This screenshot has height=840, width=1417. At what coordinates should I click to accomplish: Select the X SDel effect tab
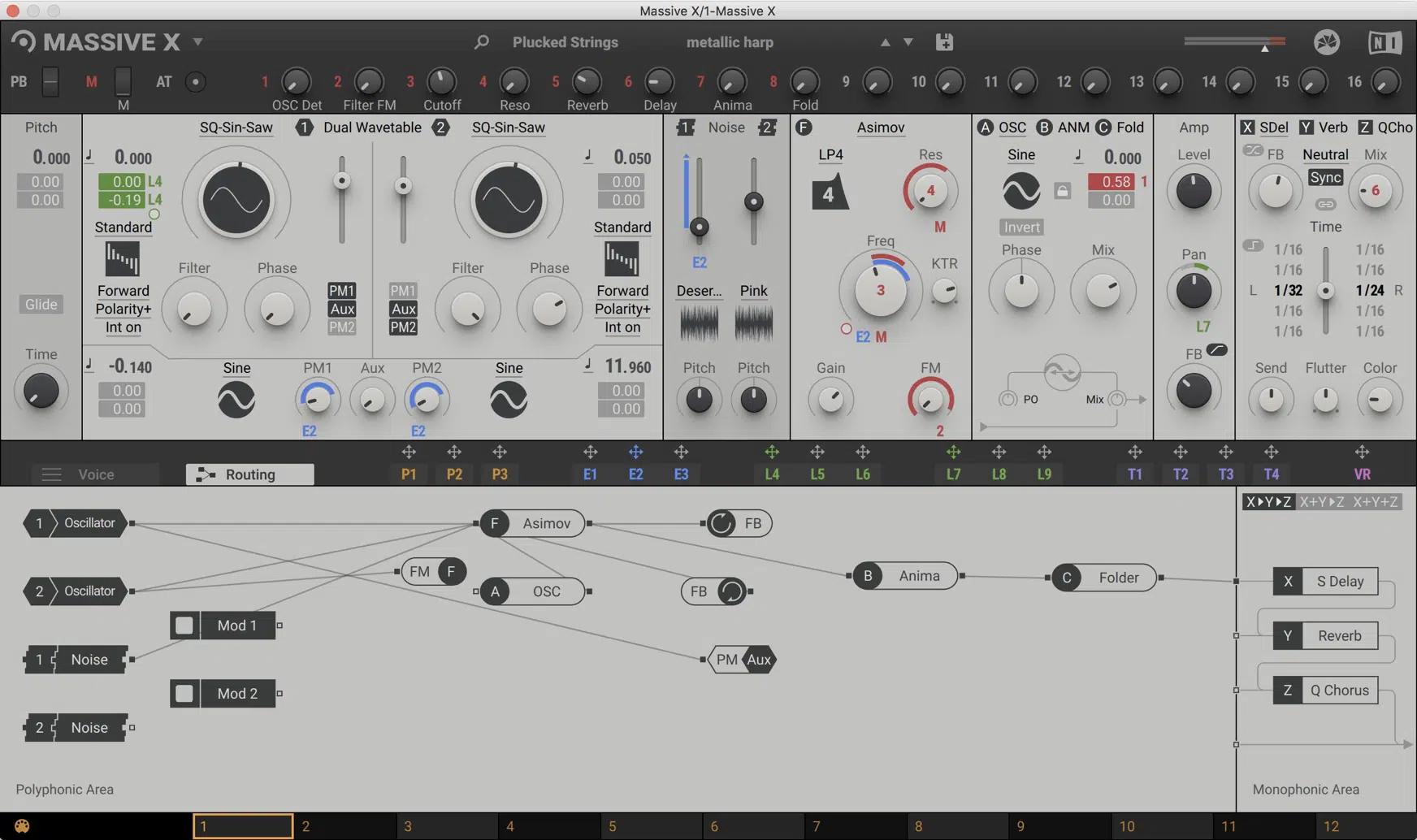point(1264,128)
